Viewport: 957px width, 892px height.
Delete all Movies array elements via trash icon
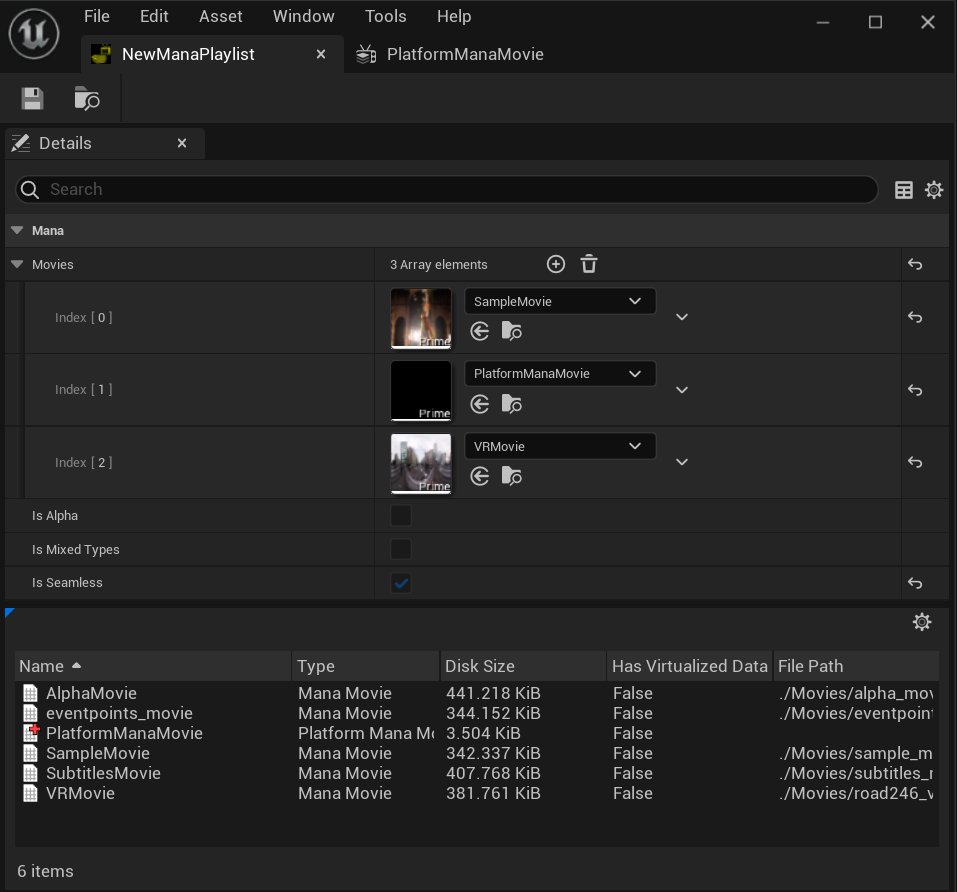[x=588, y=264]
